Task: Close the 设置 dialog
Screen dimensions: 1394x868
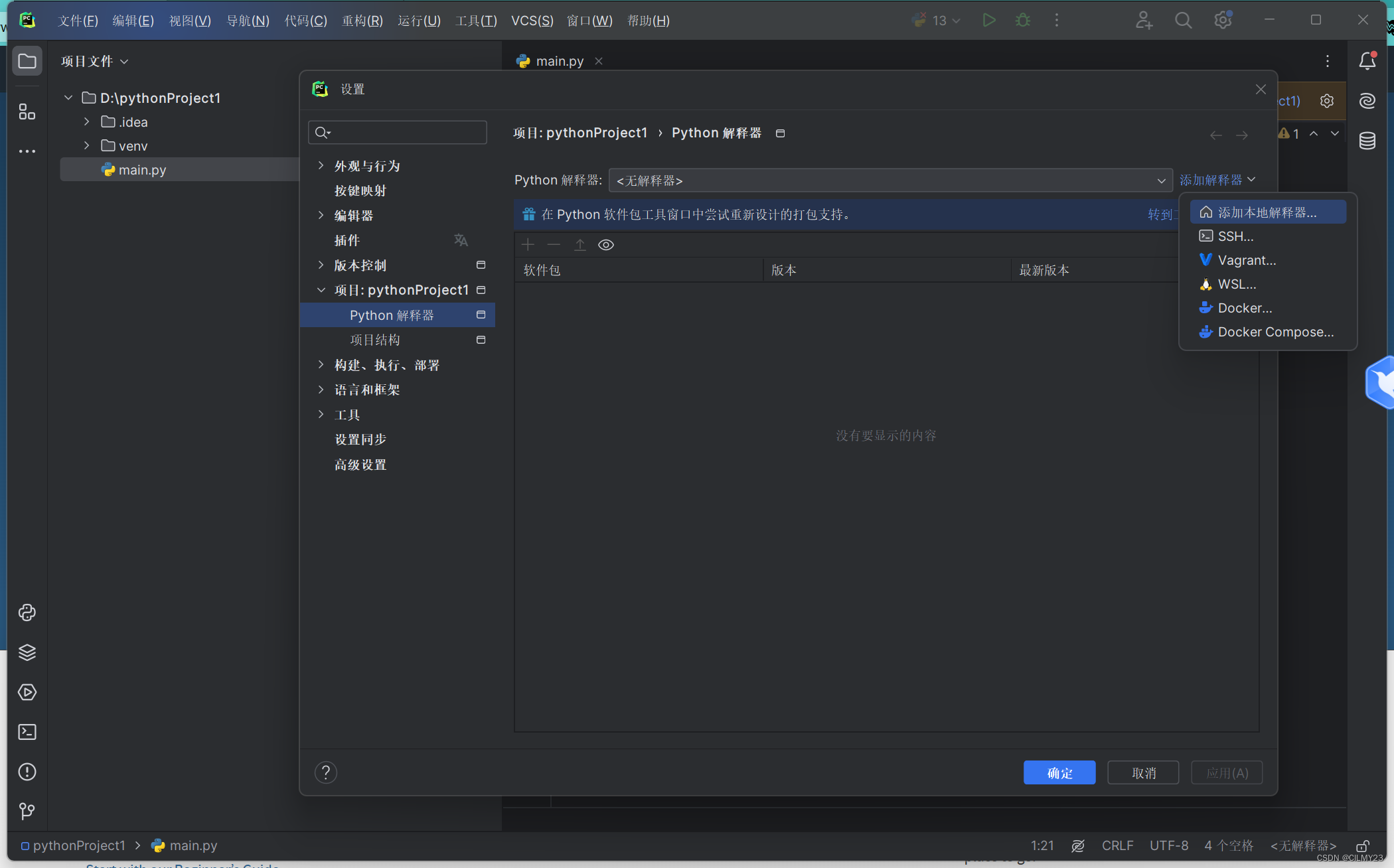Action: [x=1261, y=89]
